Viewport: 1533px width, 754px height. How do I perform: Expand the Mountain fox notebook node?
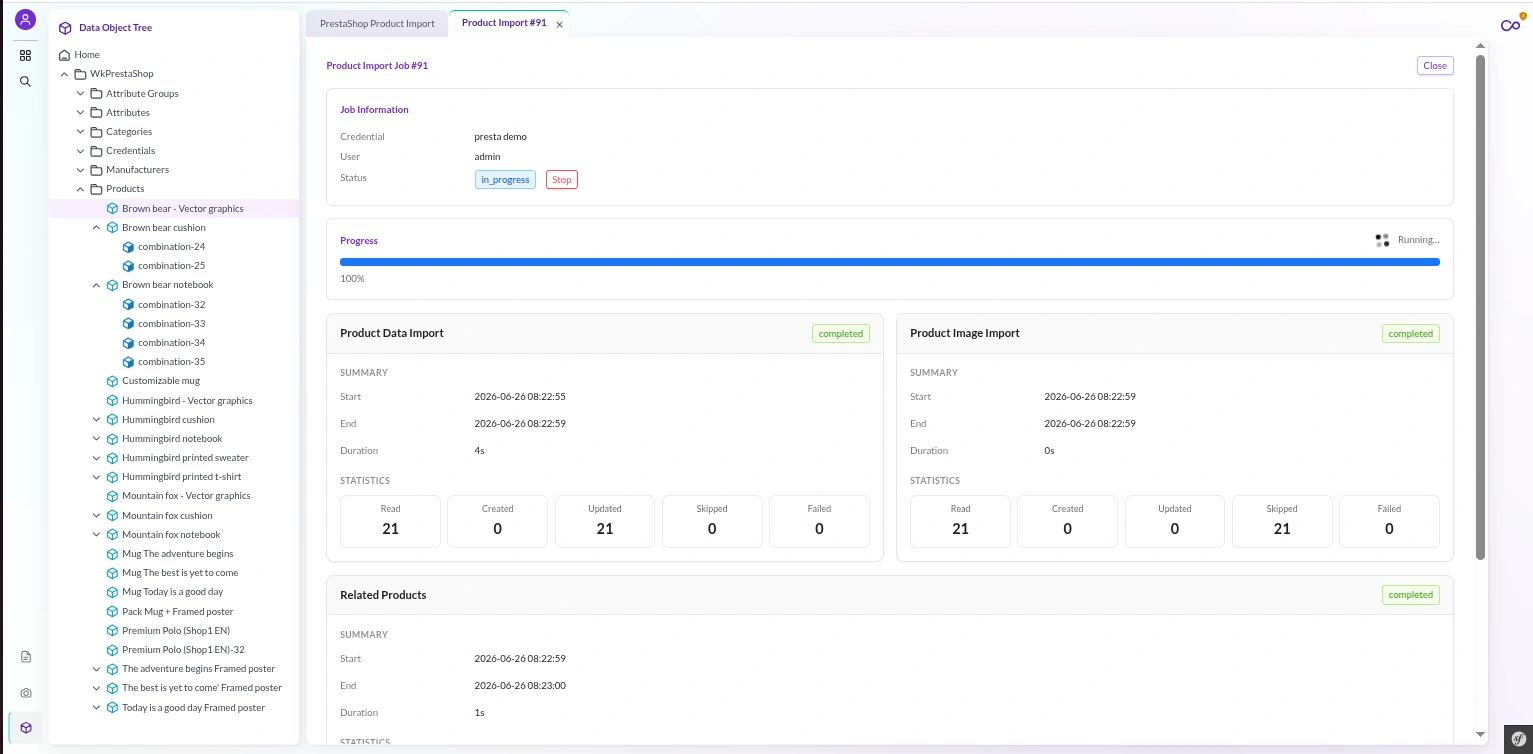tap(97, 535)
